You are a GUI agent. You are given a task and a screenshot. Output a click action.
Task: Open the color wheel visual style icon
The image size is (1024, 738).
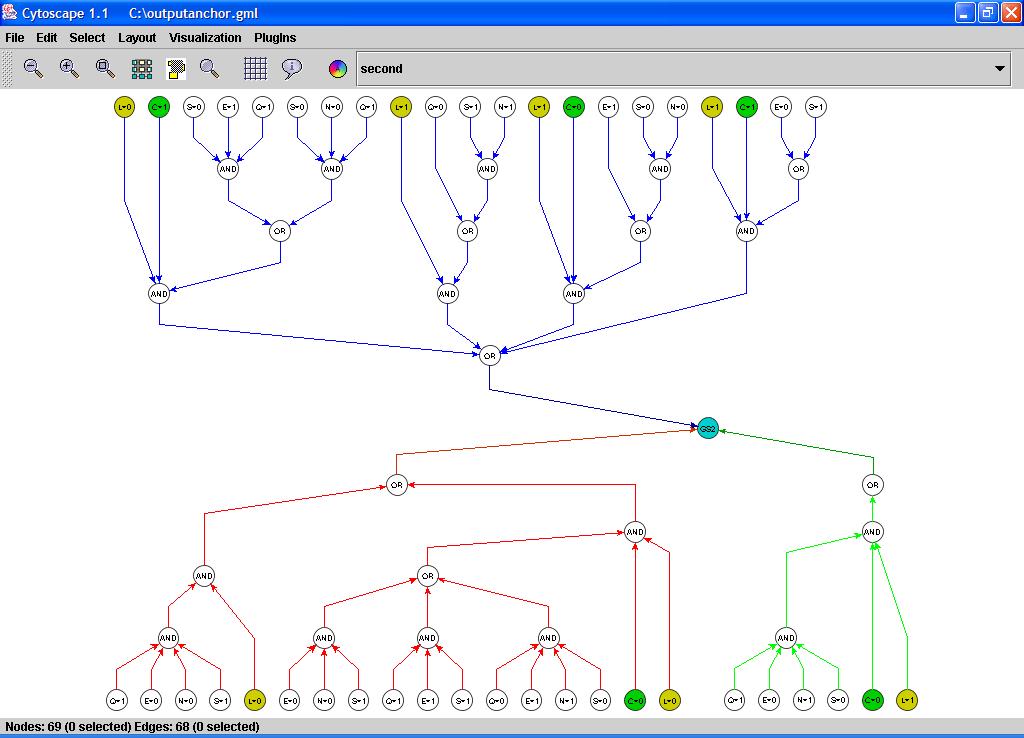coord(338,69)
